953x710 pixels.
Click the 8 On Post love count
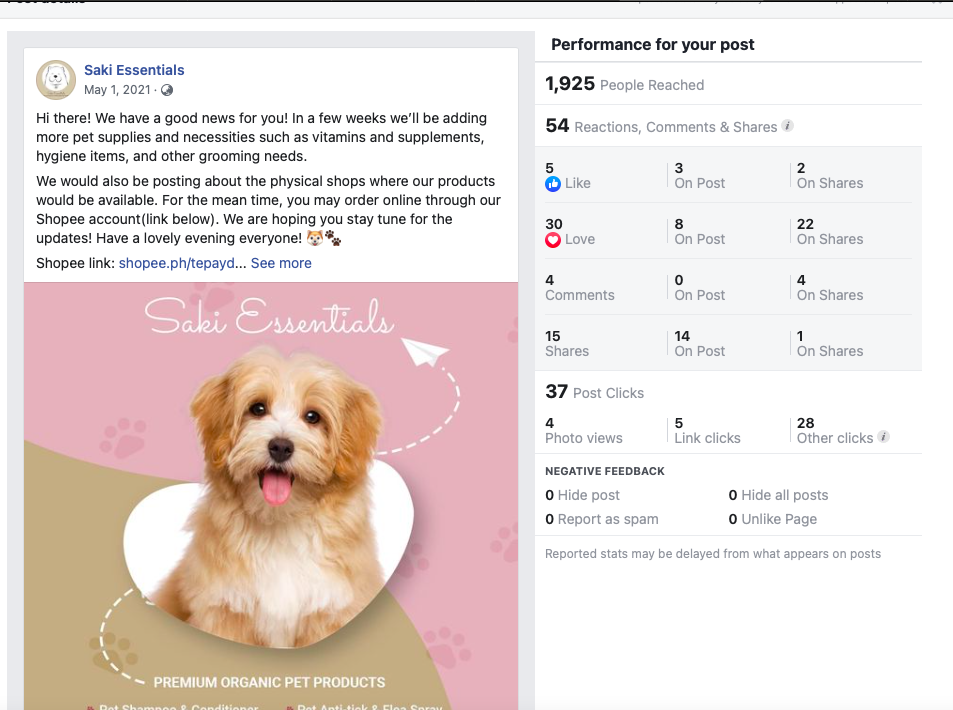tap(700, 232)
